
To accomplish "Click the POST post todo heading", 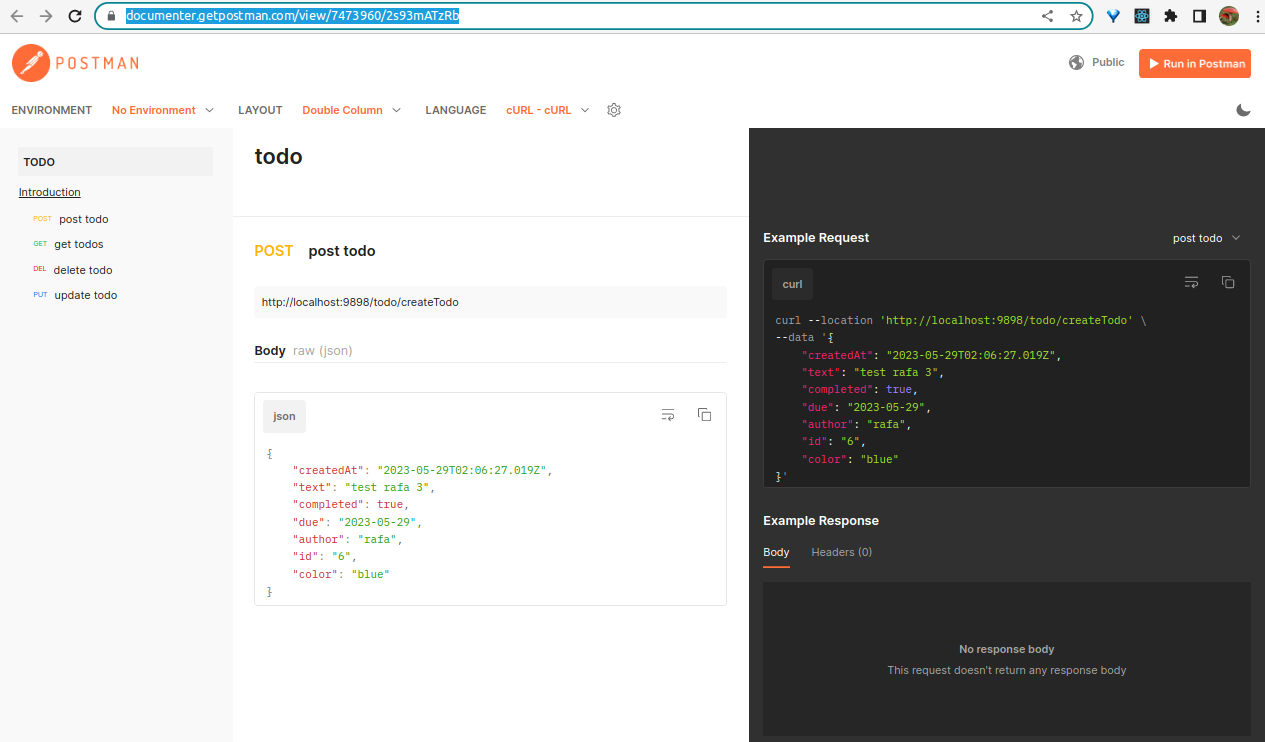I will point(315,251).
